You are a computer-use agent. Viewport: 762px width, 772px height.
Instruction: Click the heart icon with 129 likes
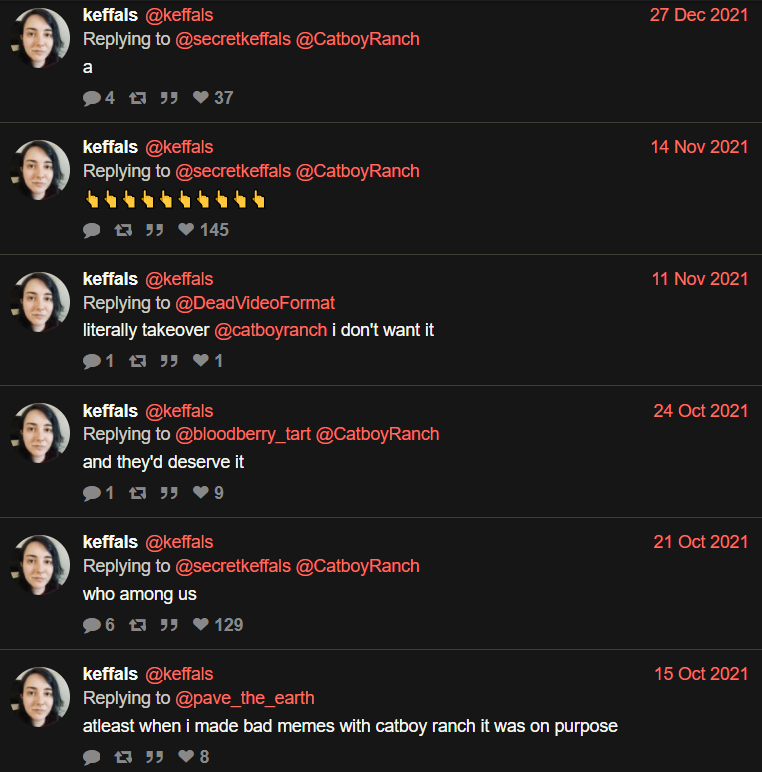pos(201,624)
